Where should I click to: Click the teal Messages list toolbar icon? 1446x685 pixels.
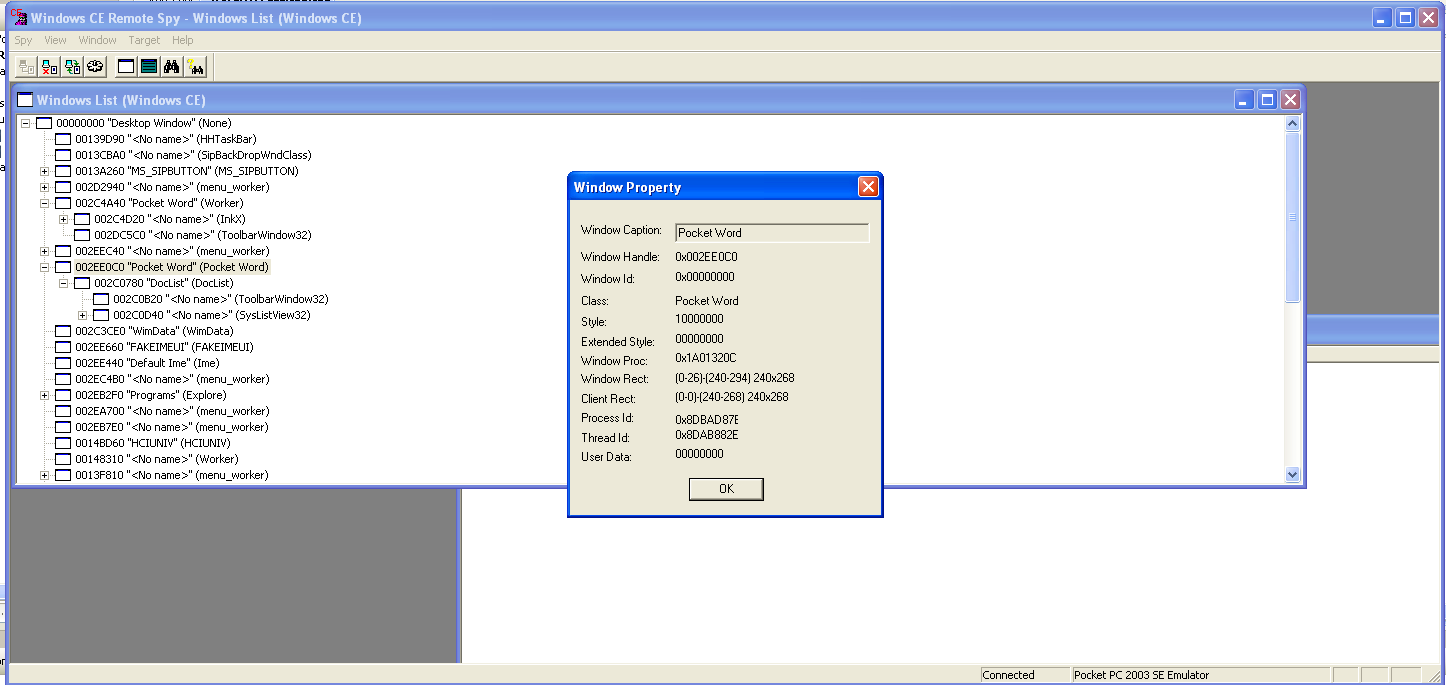[149, 67]
